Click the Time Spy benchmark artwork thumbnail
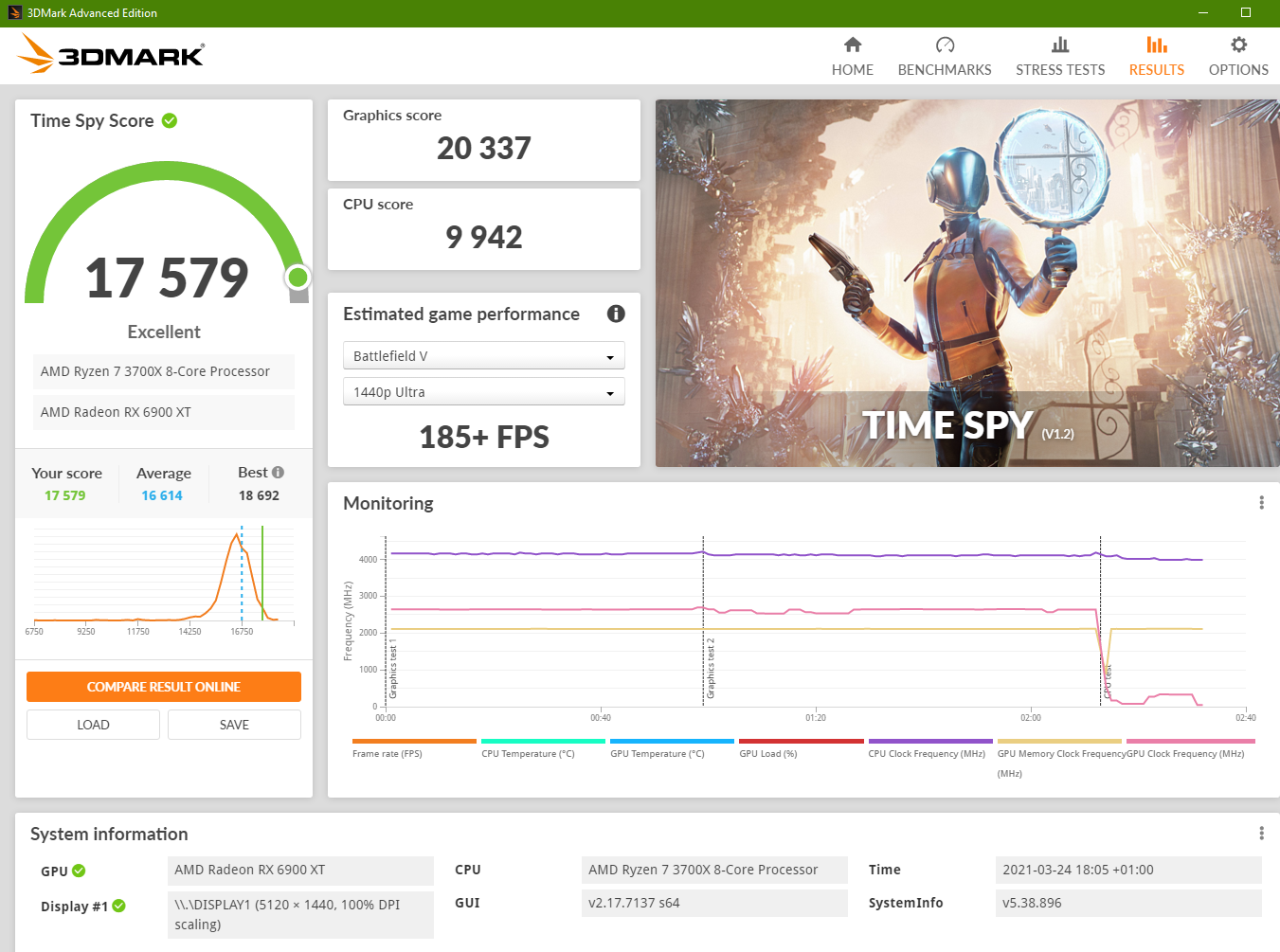1280x952 pixels. coord(967,283)
